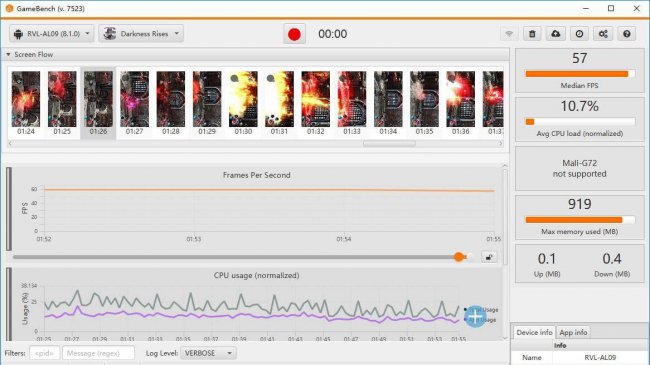The width and height of the screenshot is (650, 365).
Task: Select the 01:35 screenshot thumbnail
Action: (424, 103)
